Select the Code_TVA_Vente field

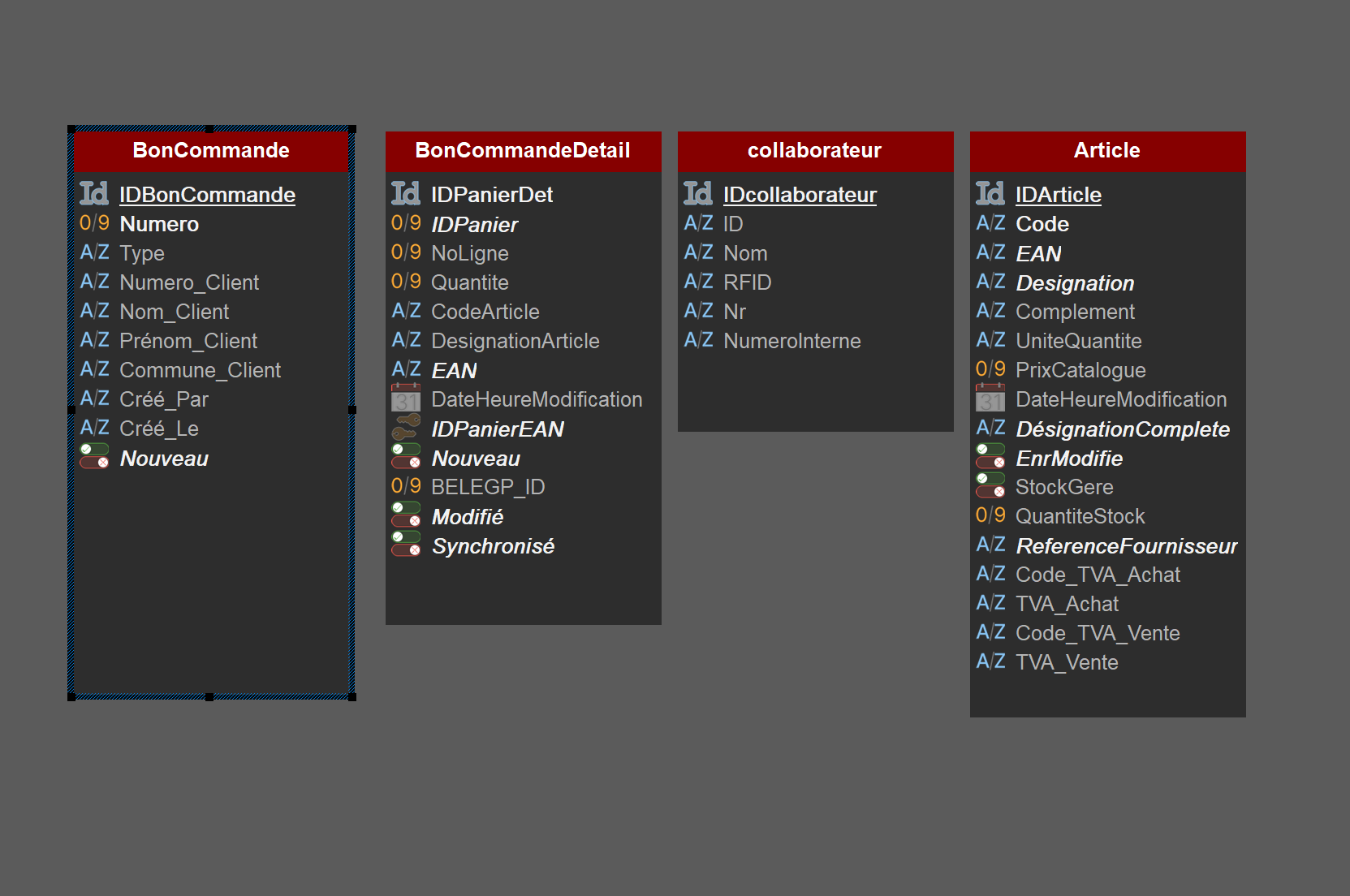(x=1098, y=633)
